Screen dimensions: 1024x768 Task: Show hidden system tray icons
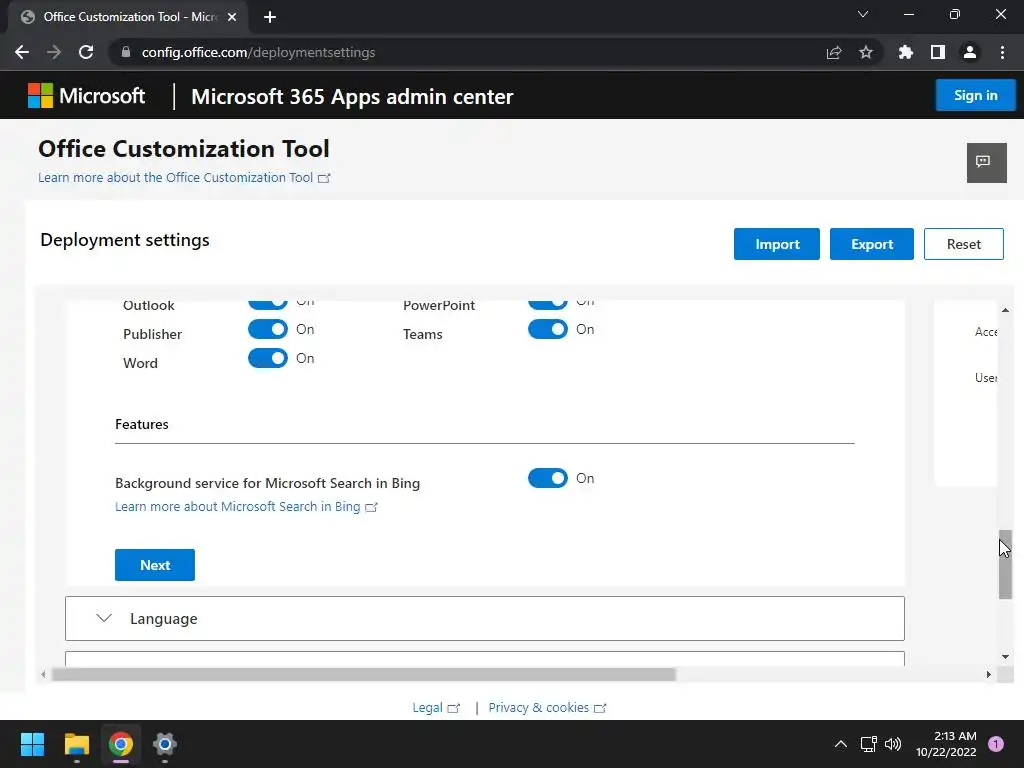tap(840, 744)
